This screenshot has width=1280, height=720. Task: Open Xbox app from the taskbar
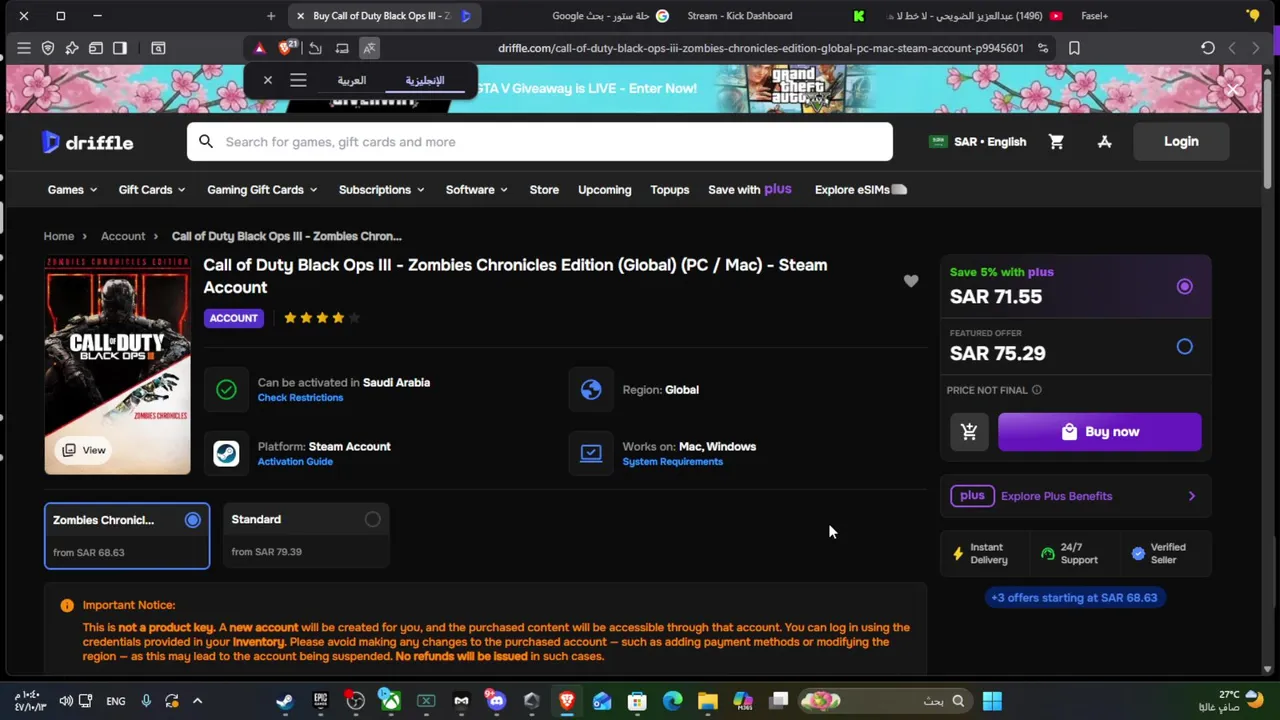pyautogui.click(x=390, y=701)
